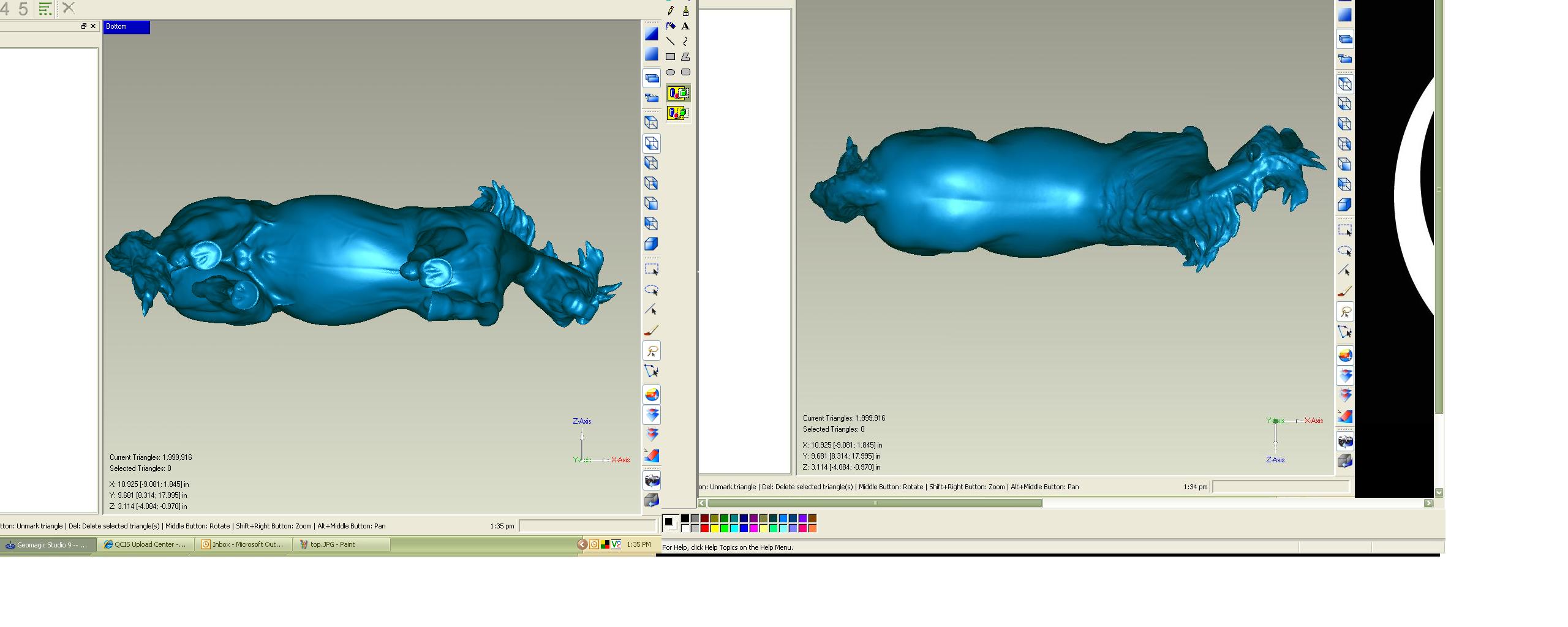Enable the transparent draw option in Paint
Screen dimensions: 1568x627
pos(678,113)
